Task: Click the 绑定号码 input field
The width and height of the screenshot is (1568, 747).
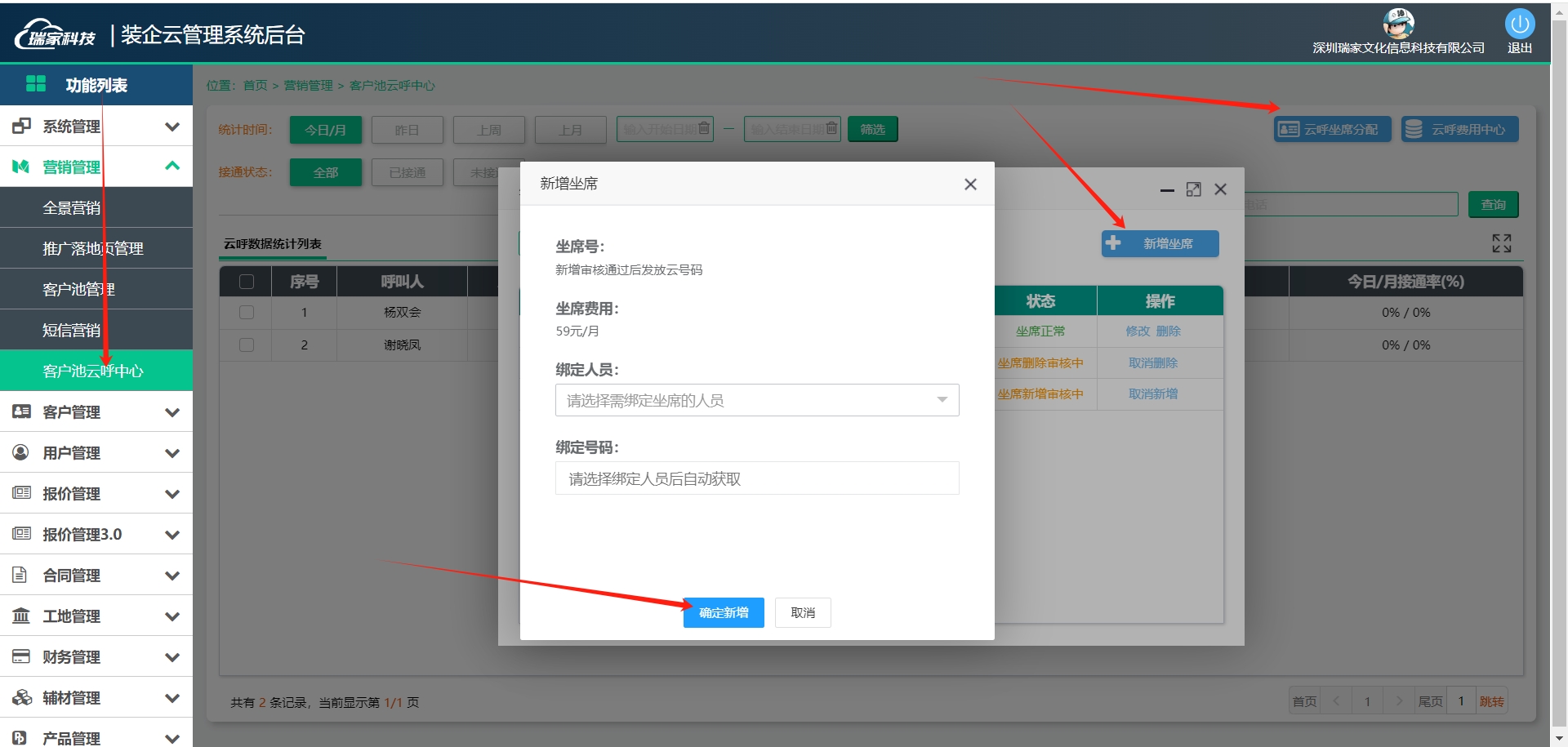Action: (756, 479)
